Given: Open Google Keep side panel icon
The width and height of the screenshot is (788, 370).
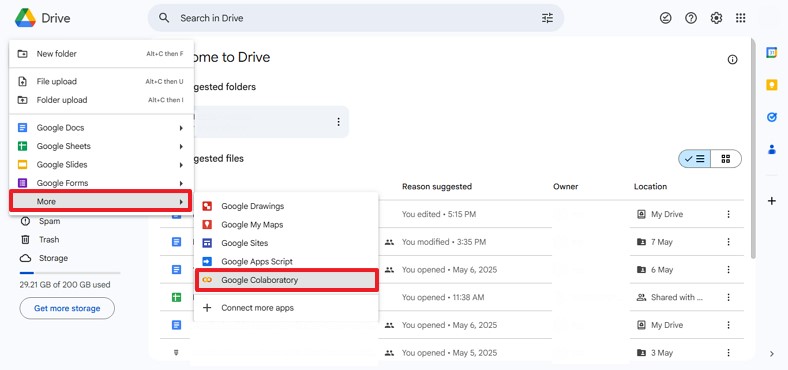Looking at the screenshot, I should 771,84.
